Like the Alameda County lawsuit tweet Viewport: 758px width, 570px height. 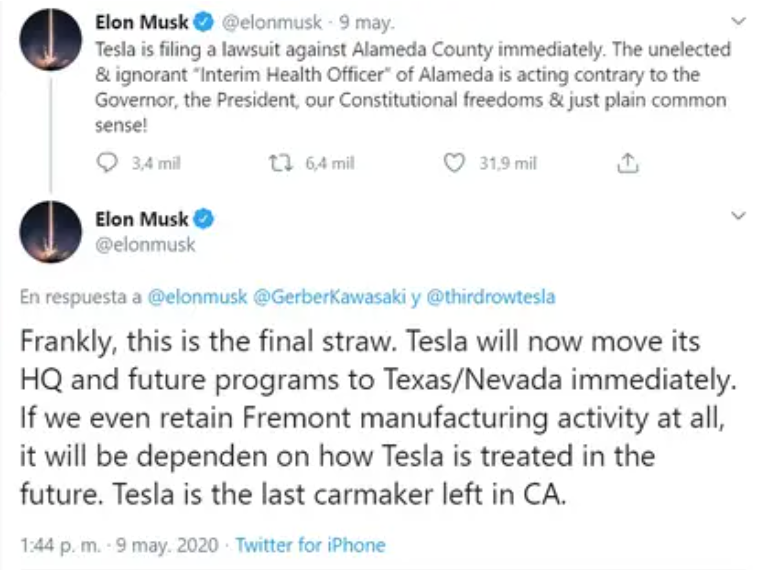(455, 163)
